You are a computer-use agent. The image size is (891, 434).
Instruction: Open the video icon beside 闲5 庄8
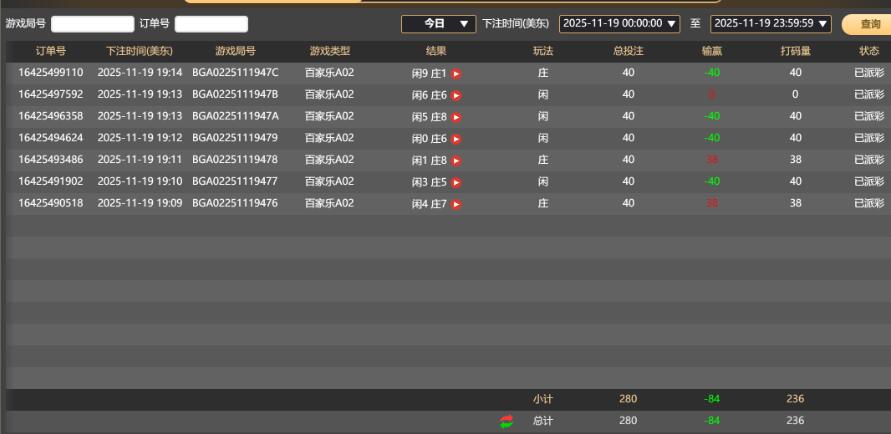[x=456, y=117]
